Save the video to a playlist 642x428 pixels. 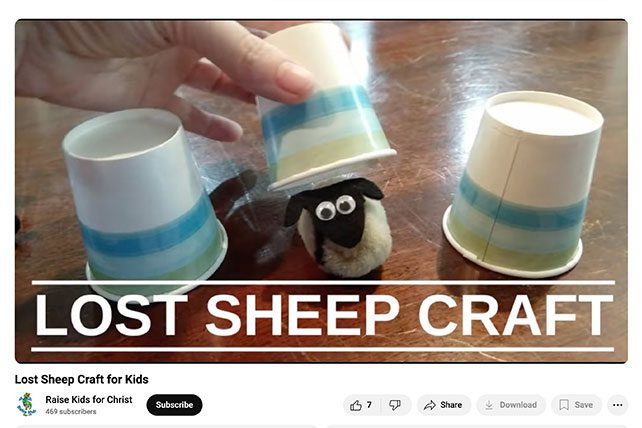[x=576, y=405]
